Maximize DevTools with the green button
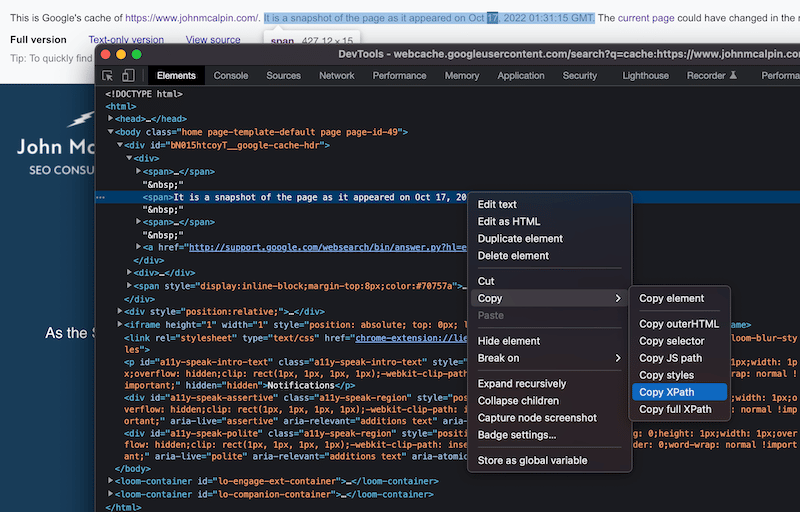Image resolution: width=800 pixels, height=512 pixels. click(136, 55)
